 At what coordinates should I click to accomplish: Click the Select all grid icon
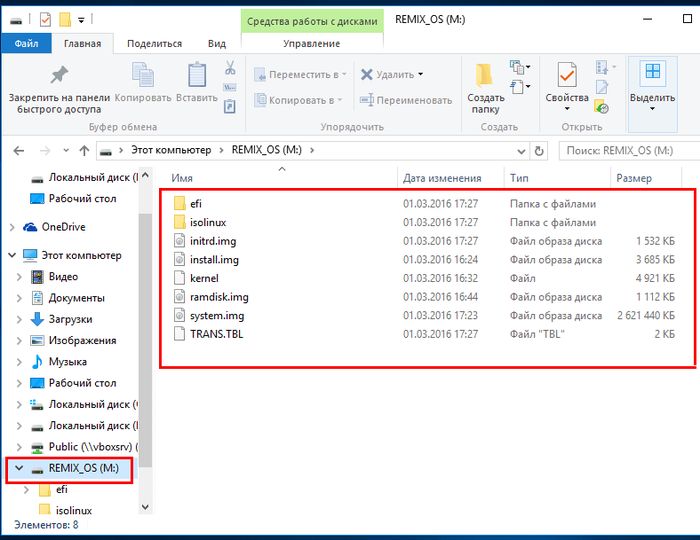[x=652, y=73]
